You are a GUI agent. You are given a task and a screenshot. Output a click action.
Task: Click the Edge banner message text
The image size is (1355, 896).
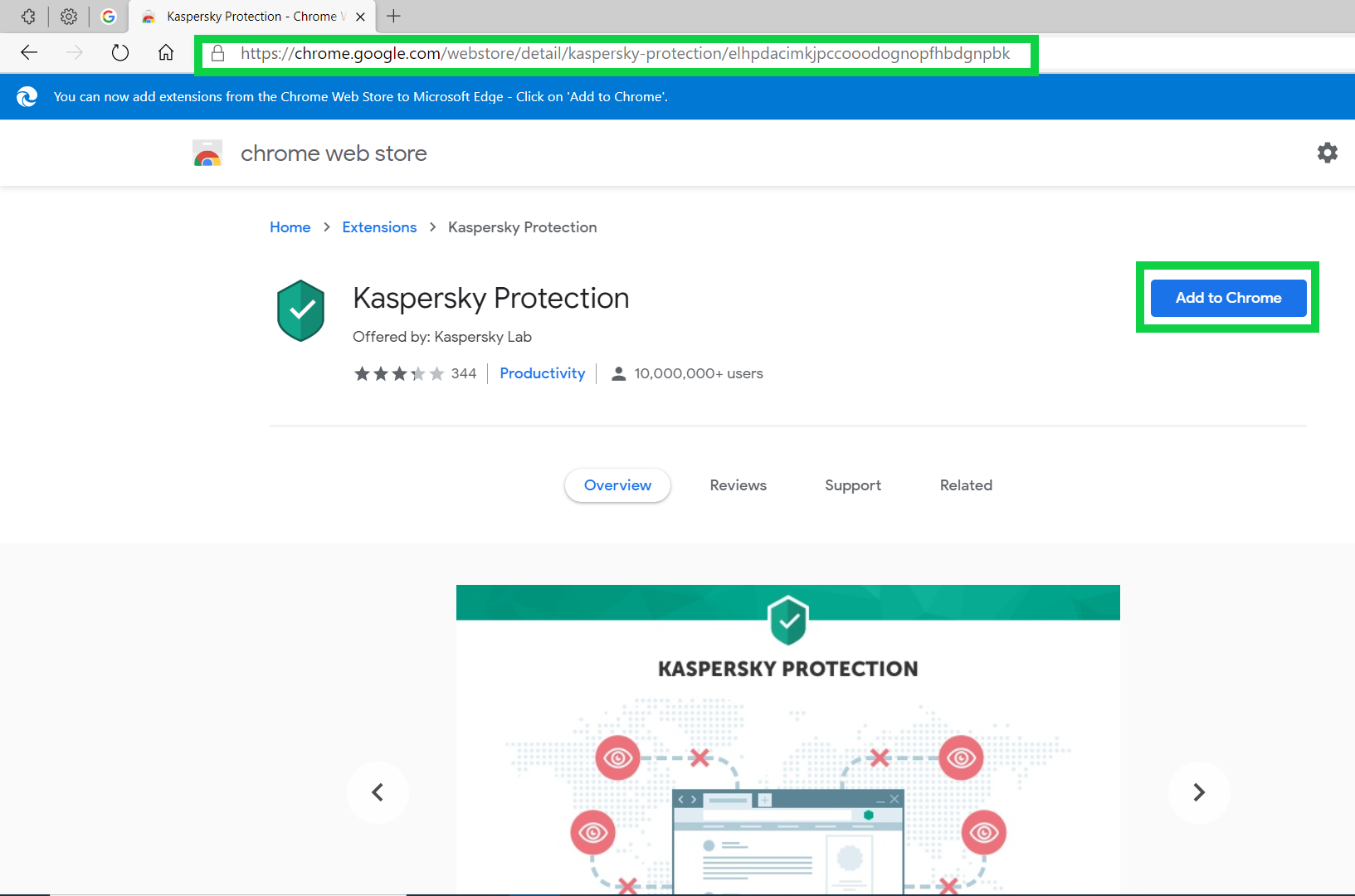361,97
